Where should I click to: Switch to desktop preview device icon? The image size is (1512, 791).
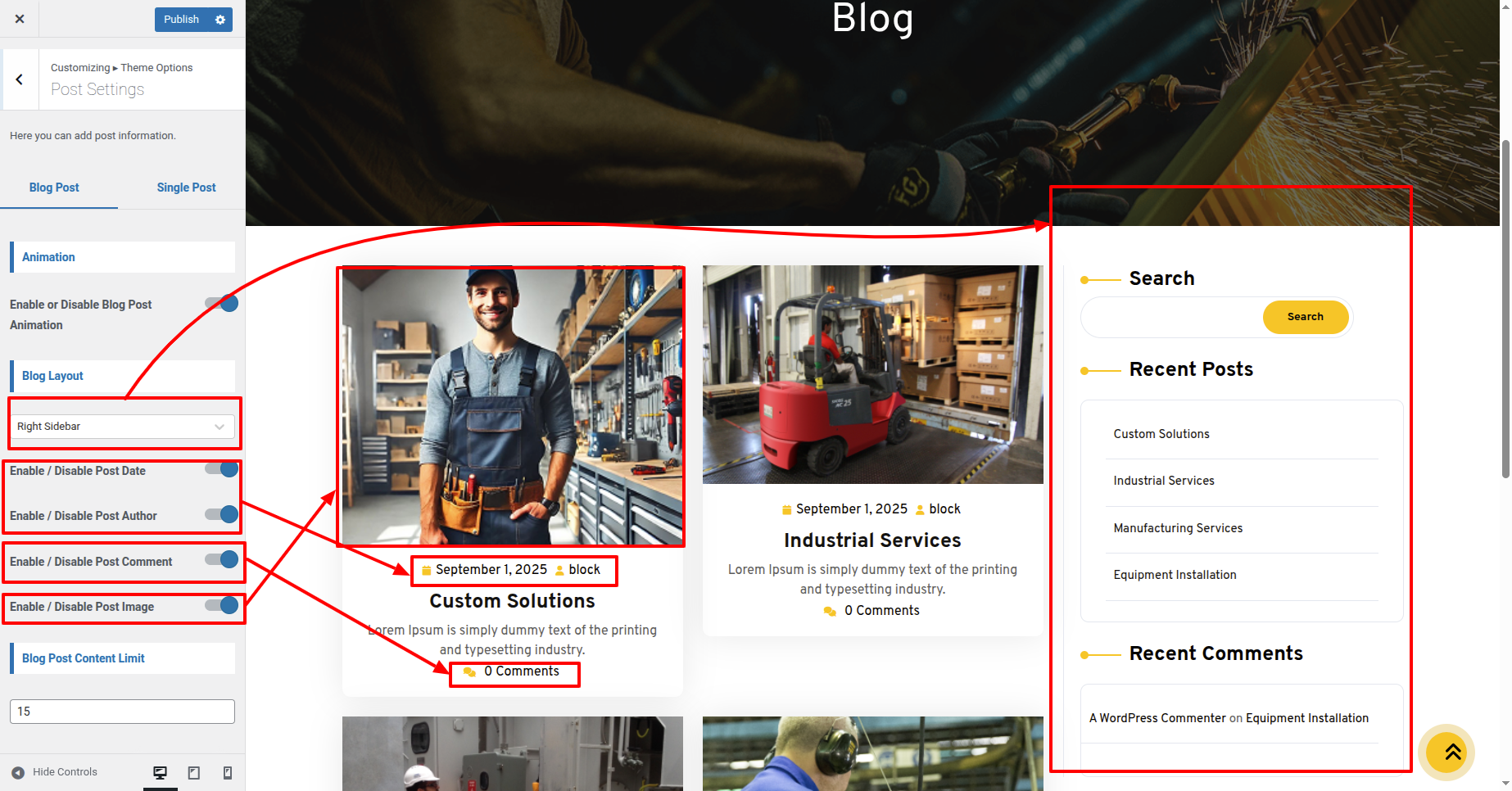click(161, 772)
